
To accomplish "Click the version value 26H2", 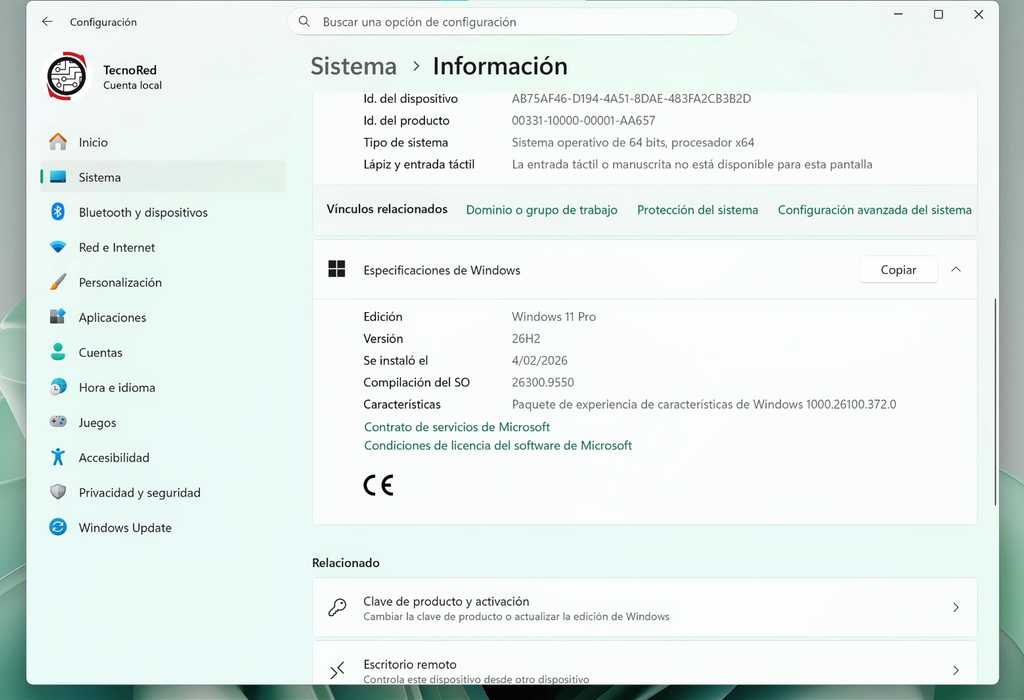I will [526, 338].
